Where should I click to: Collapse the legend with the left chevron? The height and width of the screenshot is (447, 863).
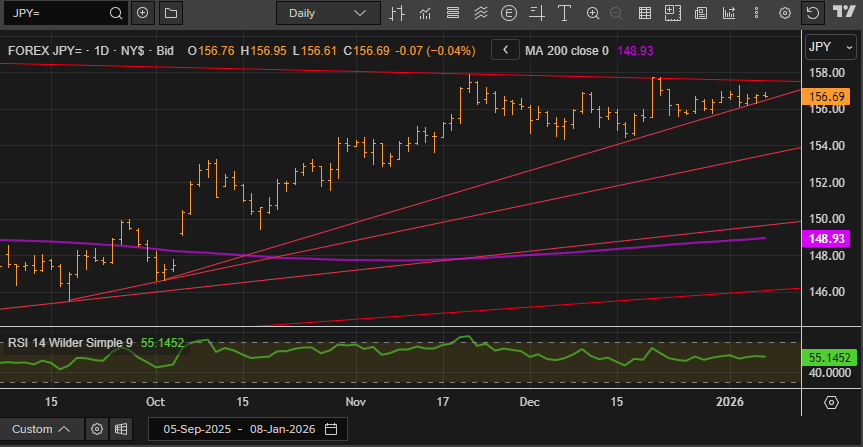(506, 49)
